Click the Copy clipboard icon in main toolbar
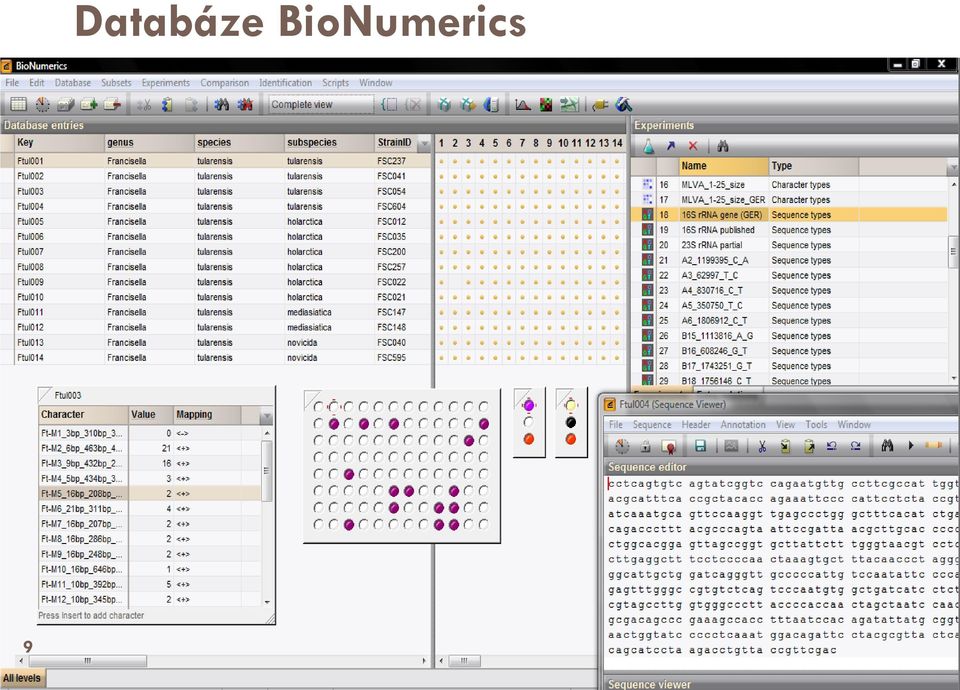The image size is (960, 690). click(x=167, y=105)
